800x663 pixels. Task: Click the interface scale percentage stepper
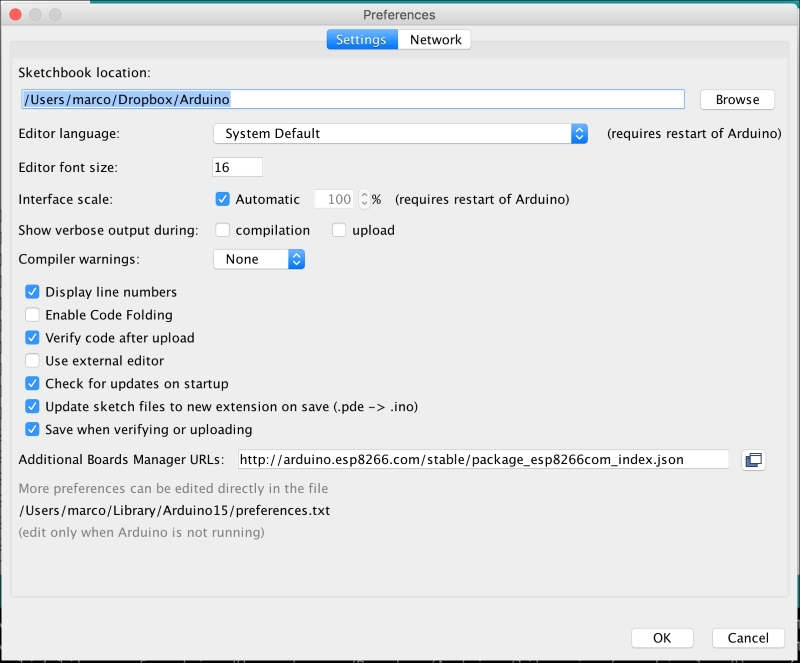tap(364, 199)
